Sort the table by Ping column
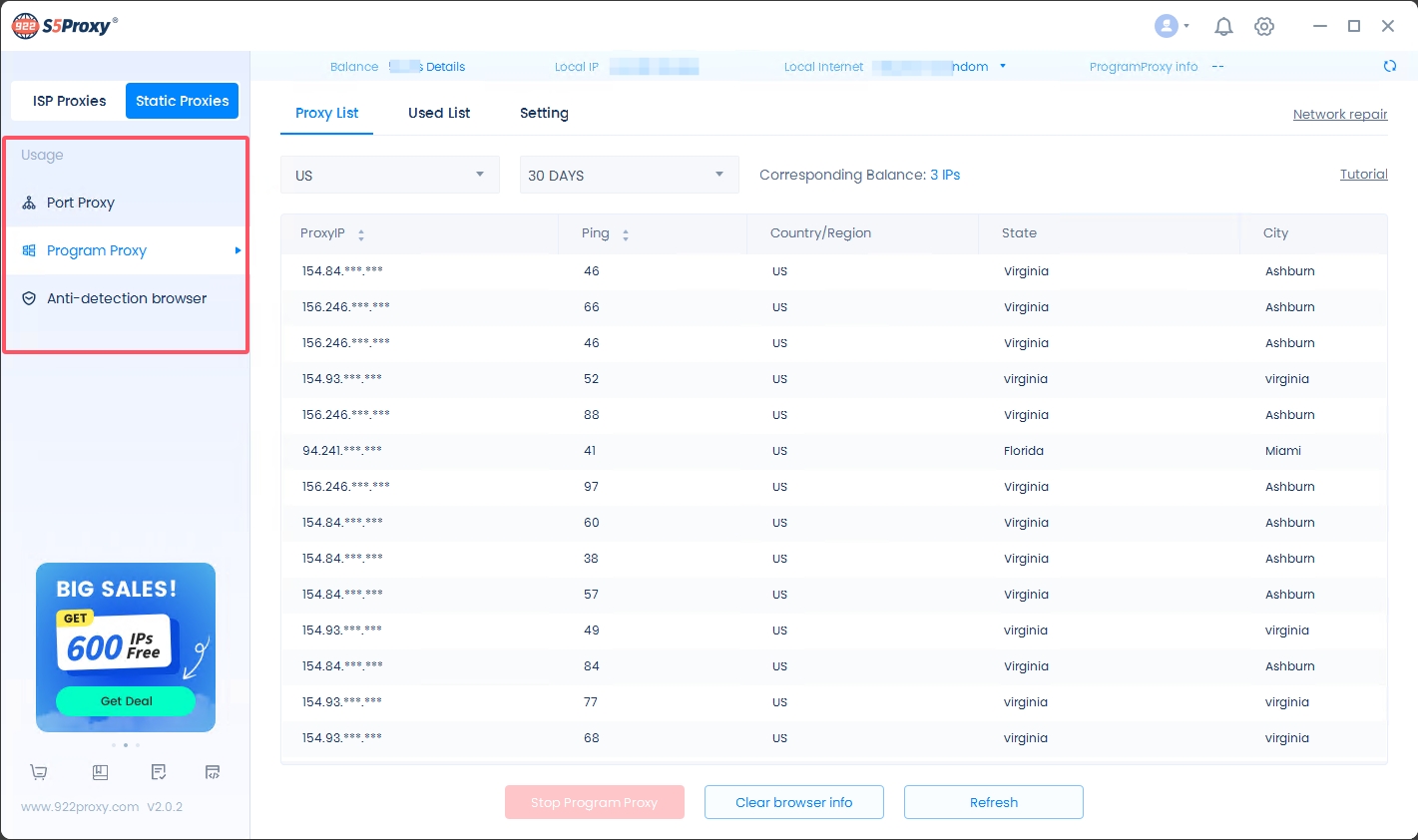 pyautogui.click(x=625, y=234)
